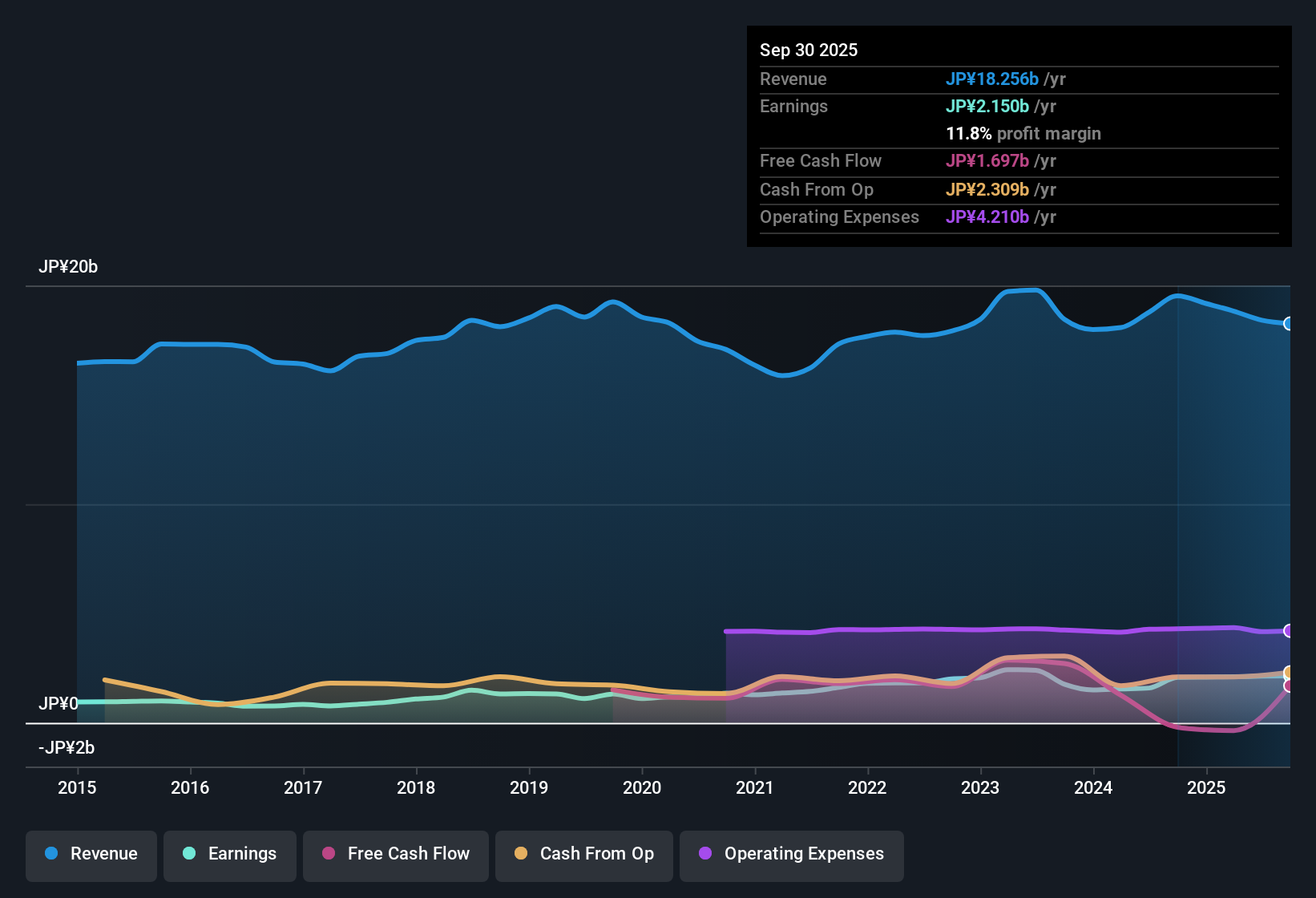Click the JP¥18.256b Revenue value

(993, 79)
